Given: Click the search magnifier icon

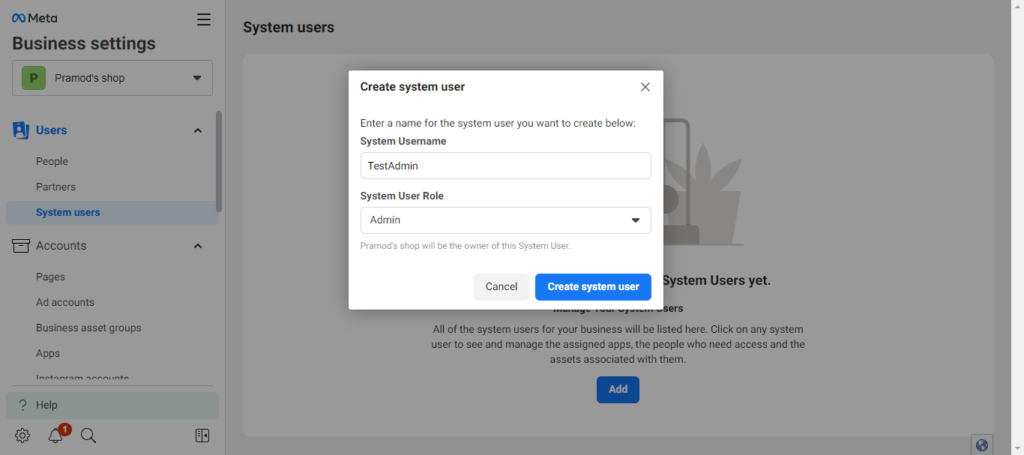Looking at the screenshot, I should (x=88, y=435).
